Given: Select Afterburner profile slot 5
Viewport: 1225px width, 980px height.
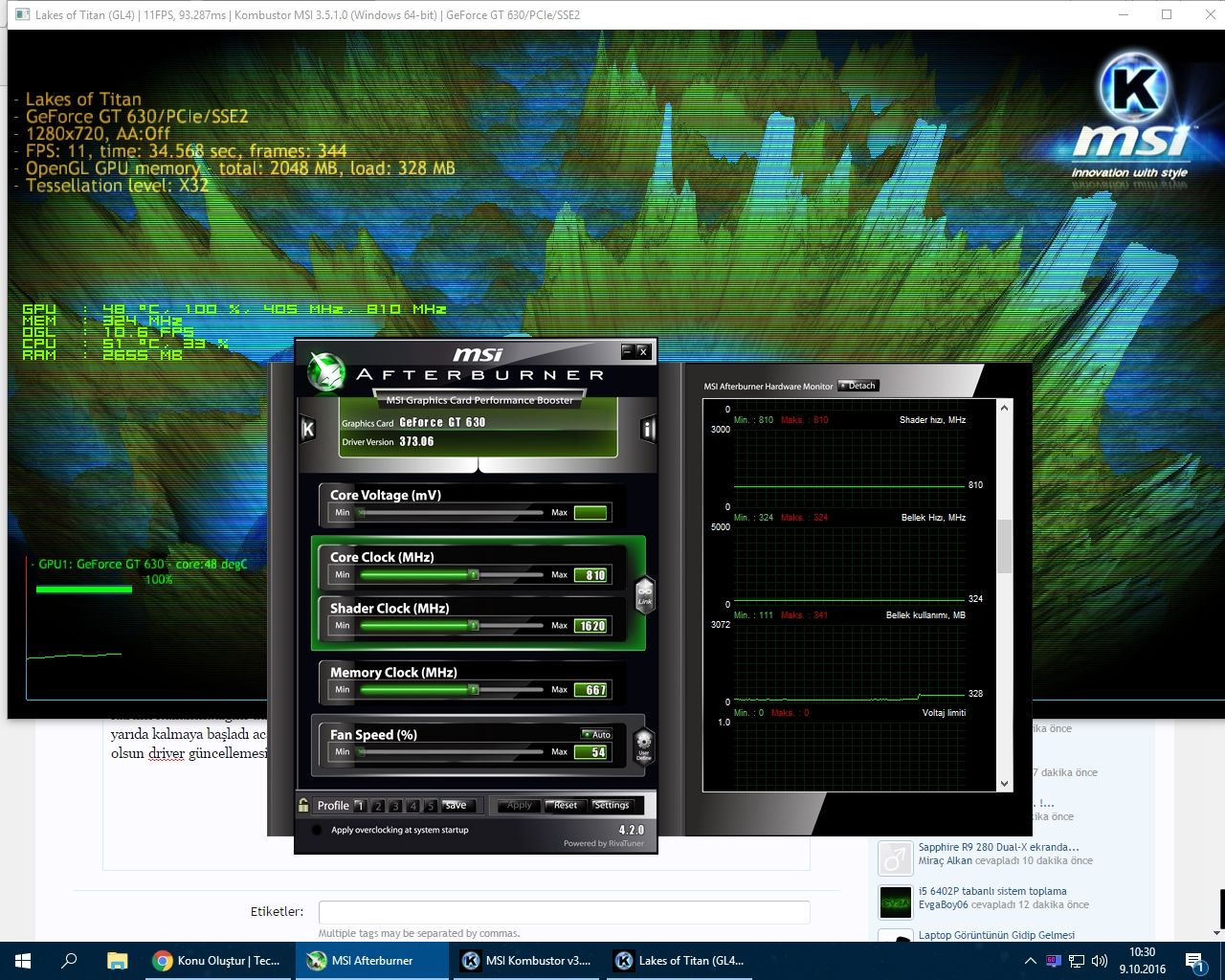Looking at the screenshot, I should click(431, 806).
